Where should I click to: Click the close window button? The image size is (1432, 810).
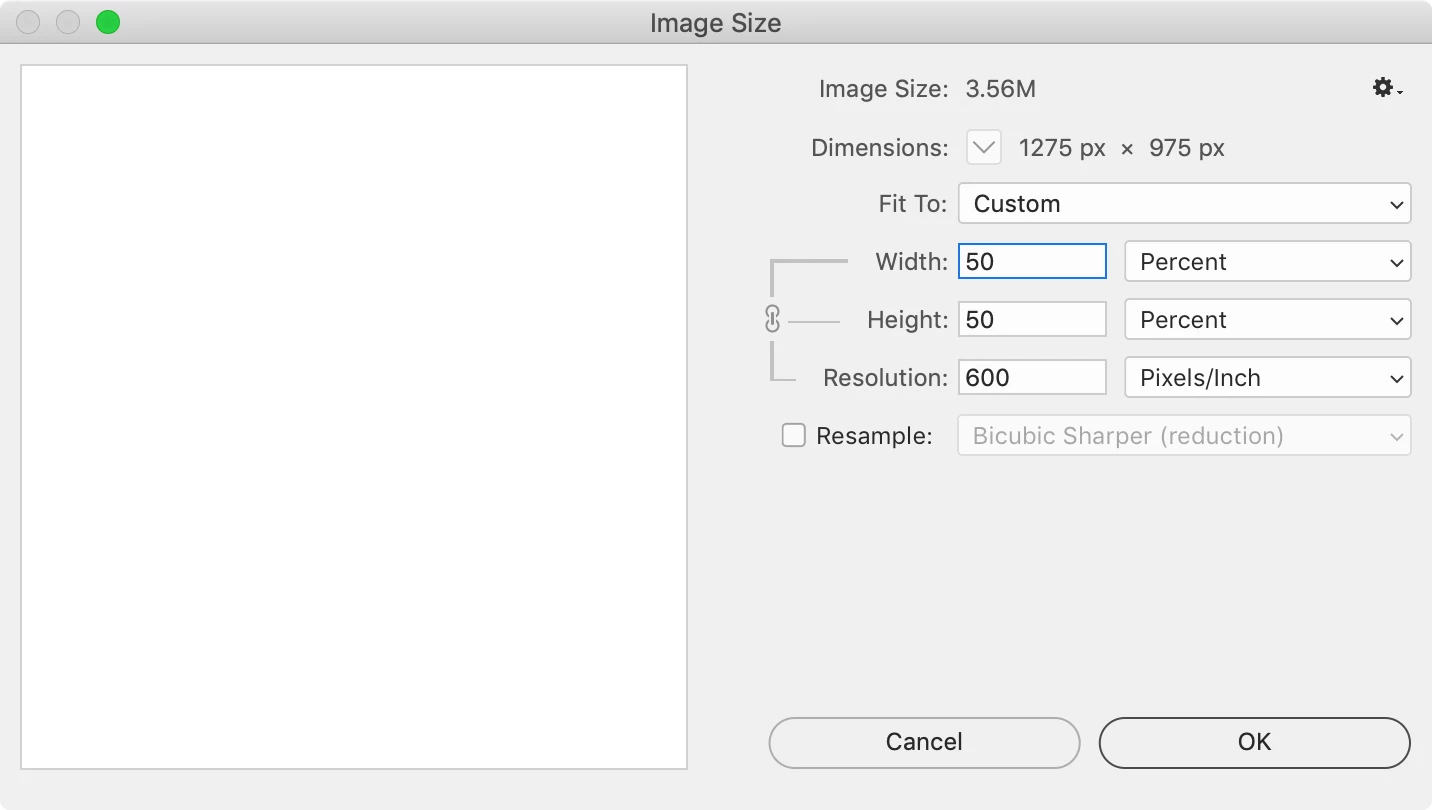[28, 22]
